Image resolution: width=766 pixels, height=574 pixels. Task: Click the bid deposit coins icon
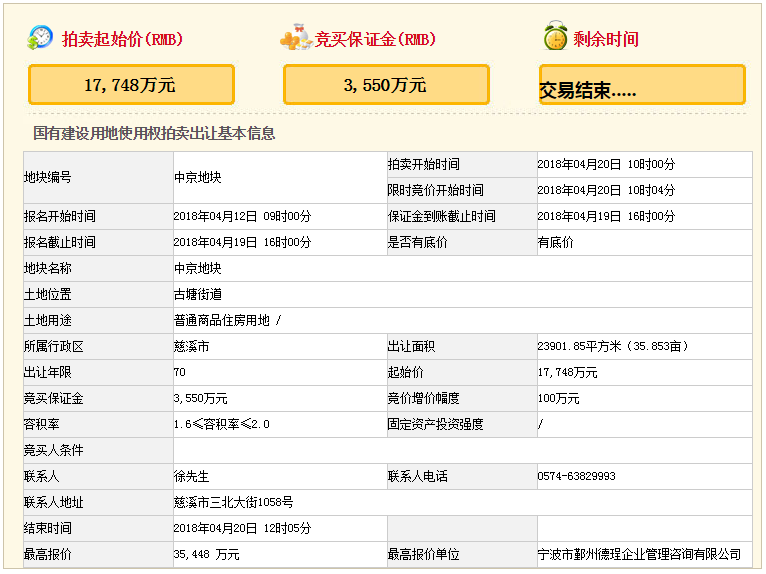click(x=295, y=39)
